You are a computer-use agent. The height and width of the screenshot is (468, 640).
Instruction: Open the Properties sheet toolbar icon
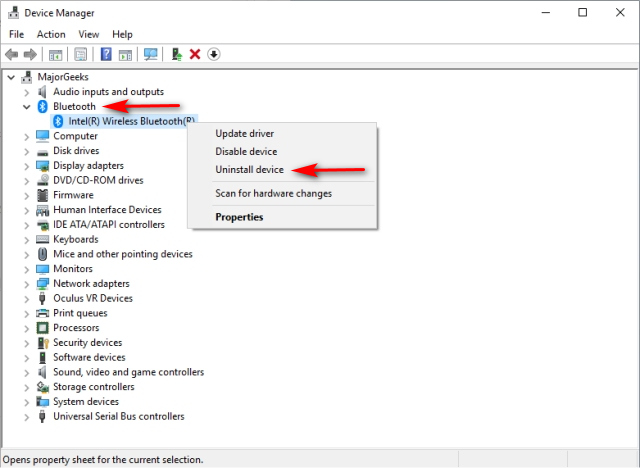point(81,54)
